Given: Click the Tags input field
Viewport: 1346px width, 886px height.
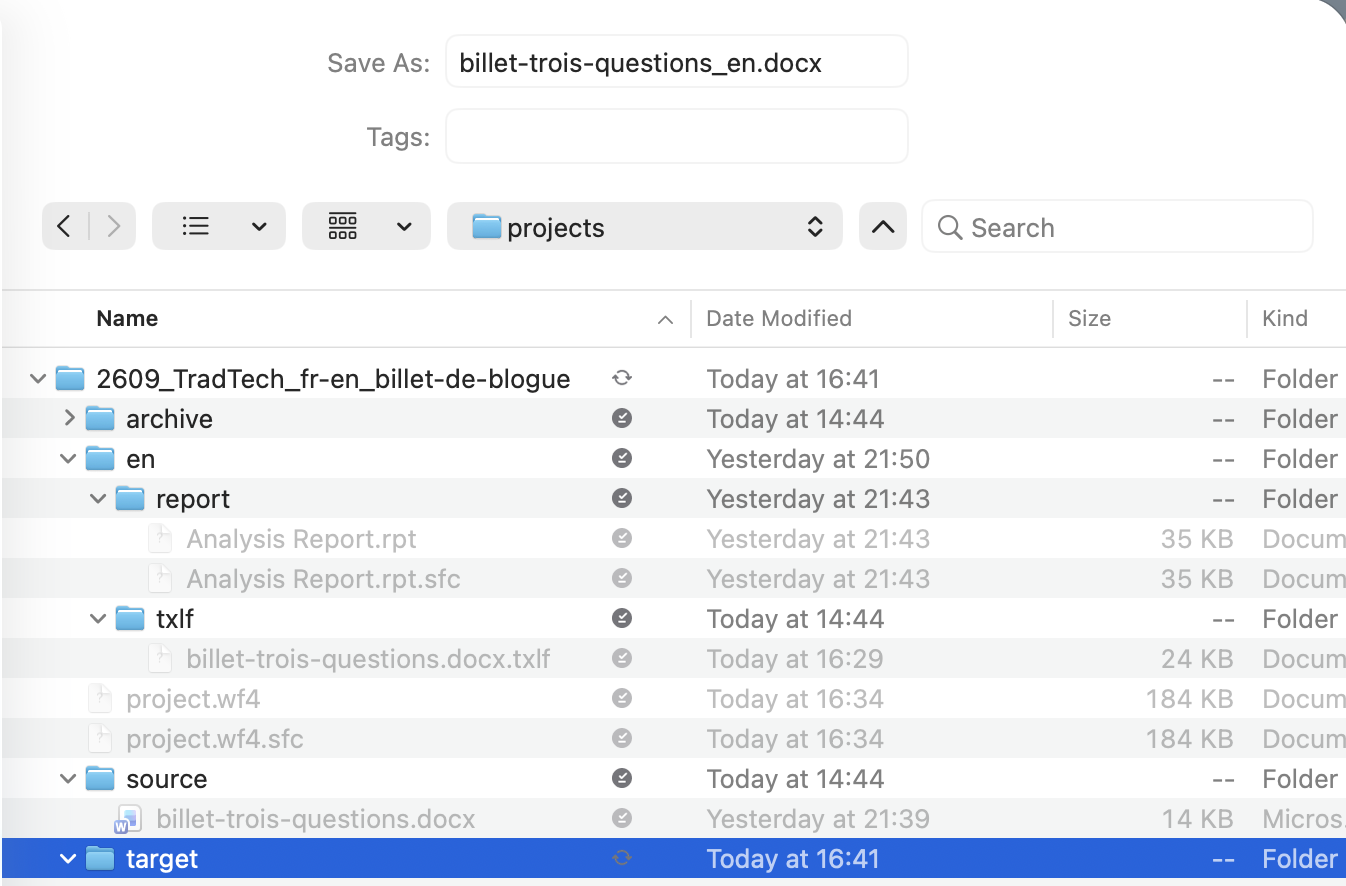Looking at the screenshot, I should [x=676, y=136].
